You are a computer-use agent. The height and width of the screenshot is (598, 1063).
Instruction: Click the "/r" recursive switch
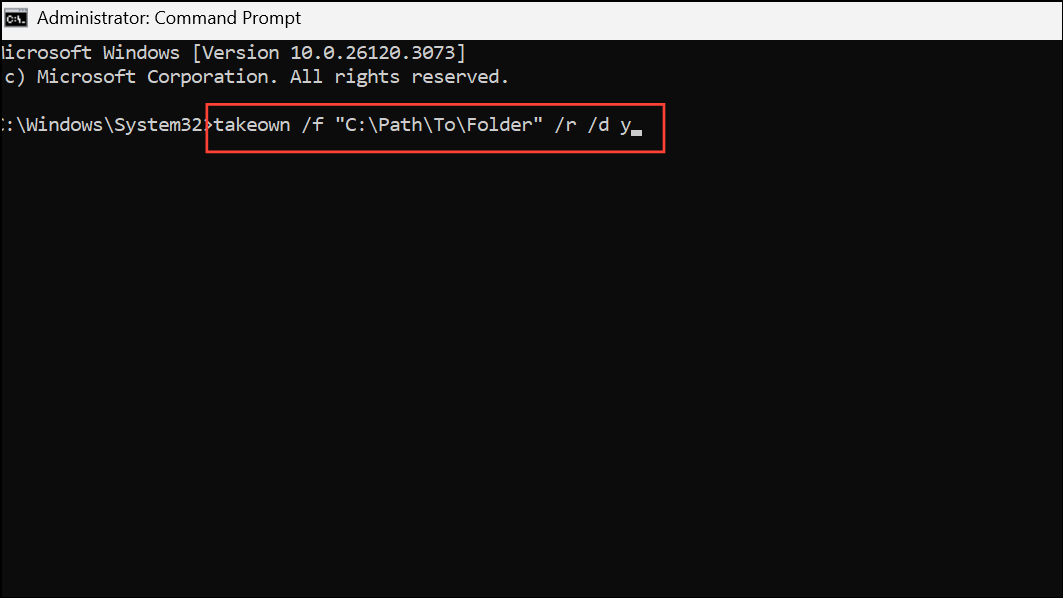tap(565, 125)
